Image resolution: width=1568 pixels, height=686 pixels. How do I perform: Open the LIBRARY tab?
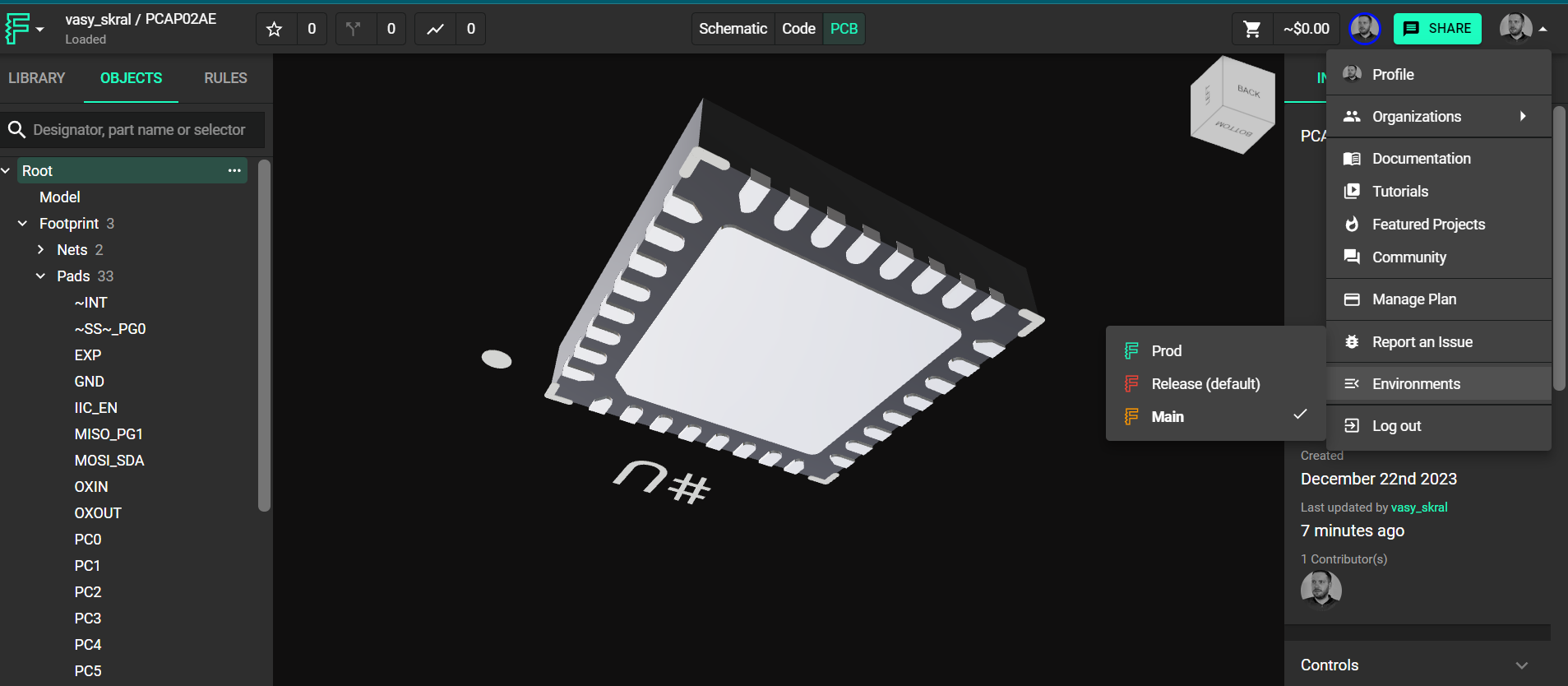(x=37, y=78)
